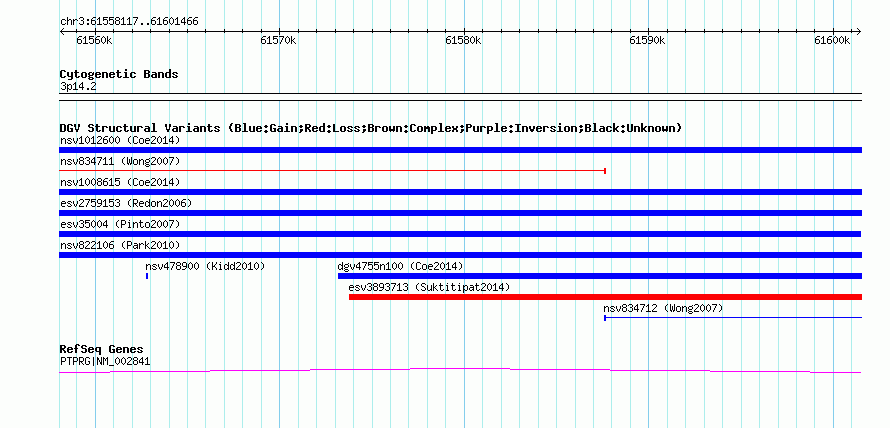The width and height of the screenshot is (890, 428).
Task: Select the dgv4755n100 (Coe2014) blue bar
Action: (600, 276)
